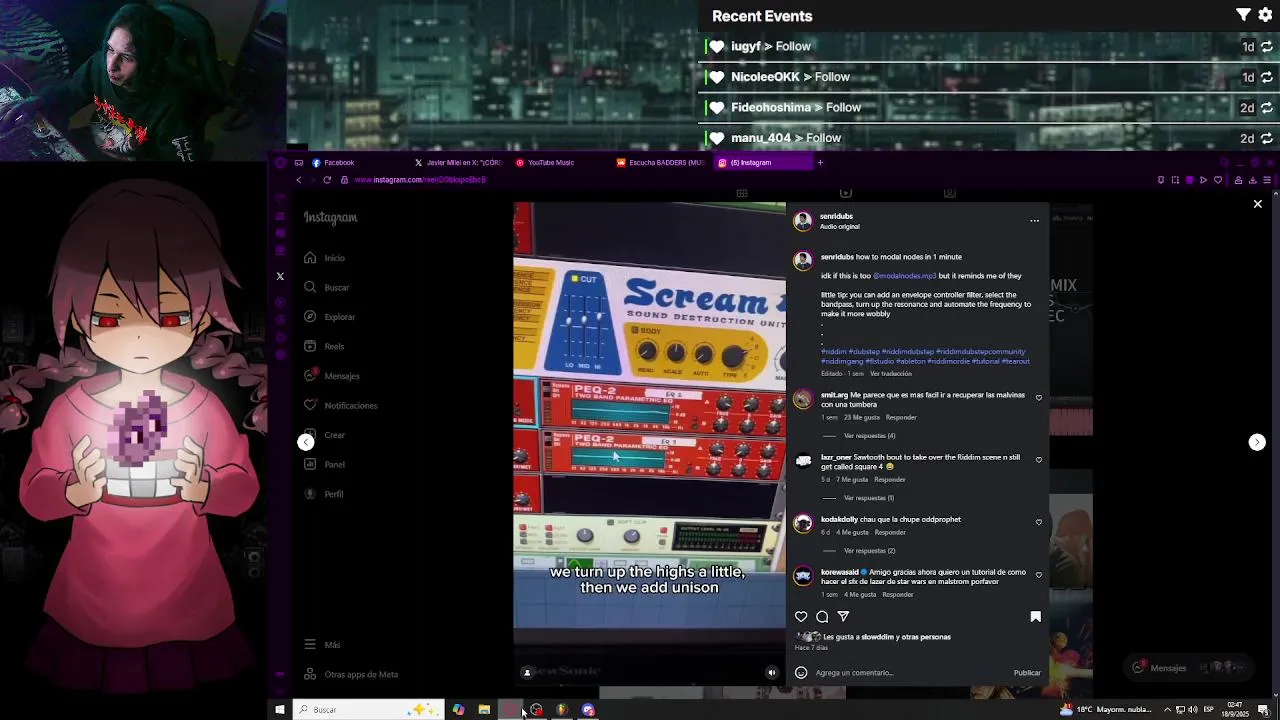Open Windows Start menu
The height and width of the screenshot is (720, 1280).
click(x=280, y=710)
